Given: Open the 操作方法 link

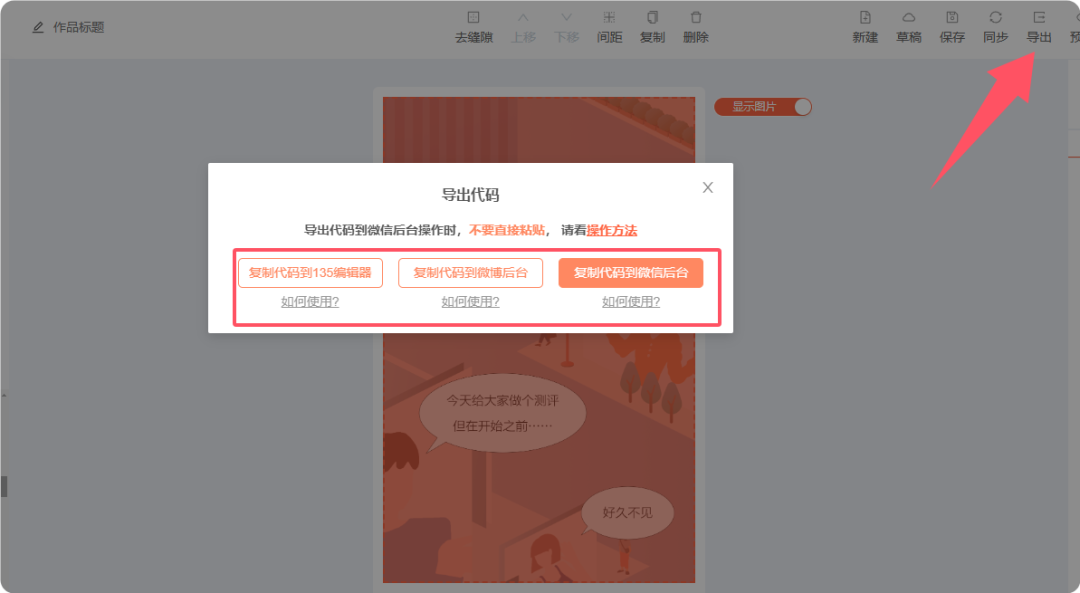Looking at the screenshot, I should coord(612,230).
